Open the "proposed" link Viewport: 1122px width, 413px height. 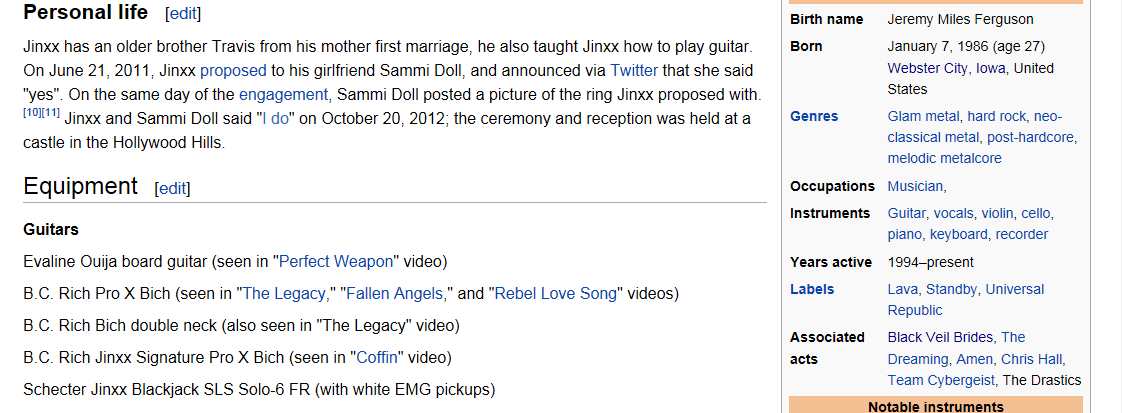(x=233, y=70)
